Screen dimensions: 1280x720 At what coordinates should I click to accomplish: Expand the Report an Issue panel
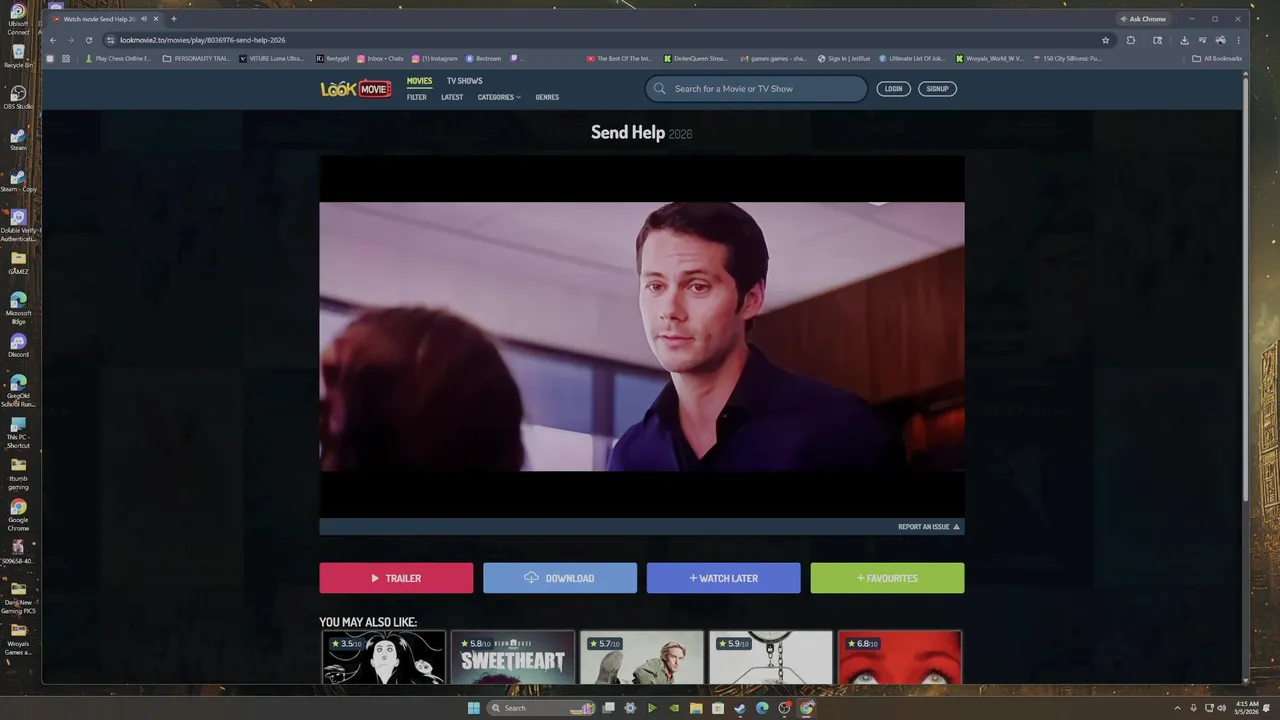(928, 527)
